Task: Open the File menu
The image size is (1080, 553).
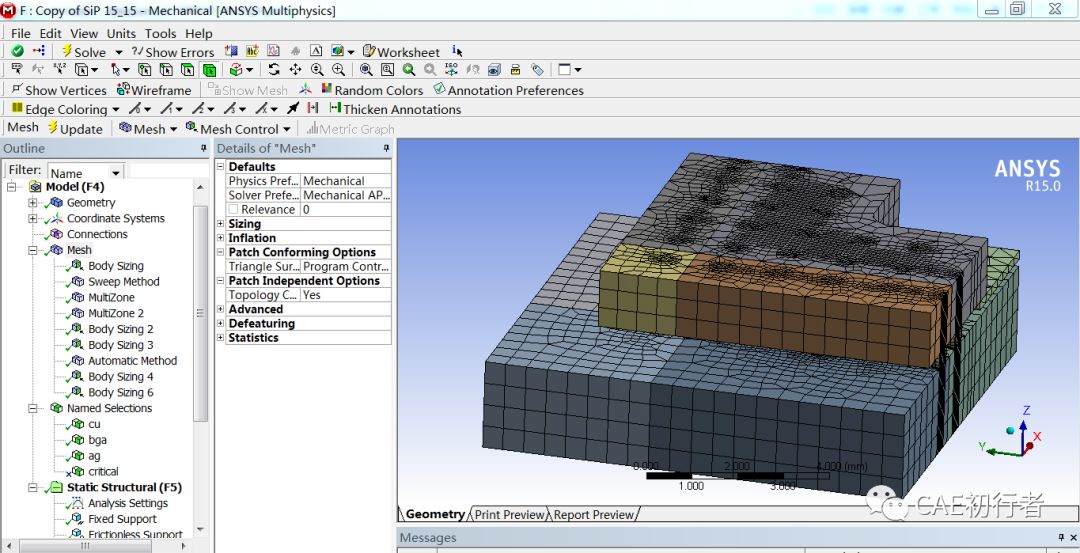Action: pyautogui.click(x=21, y=33)
